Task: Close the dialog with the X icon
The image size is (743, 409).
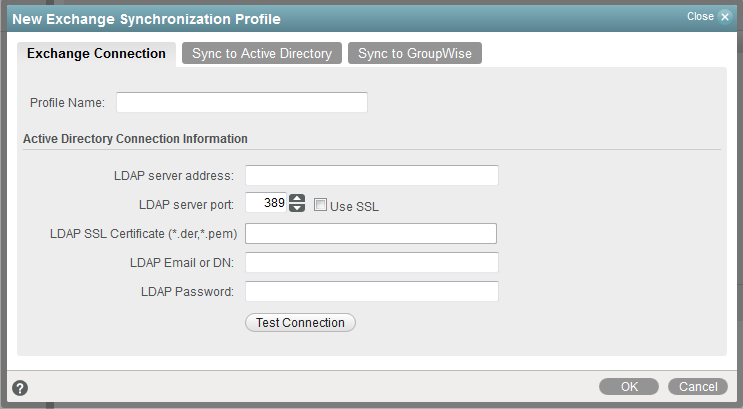Action: pos(725,17)
